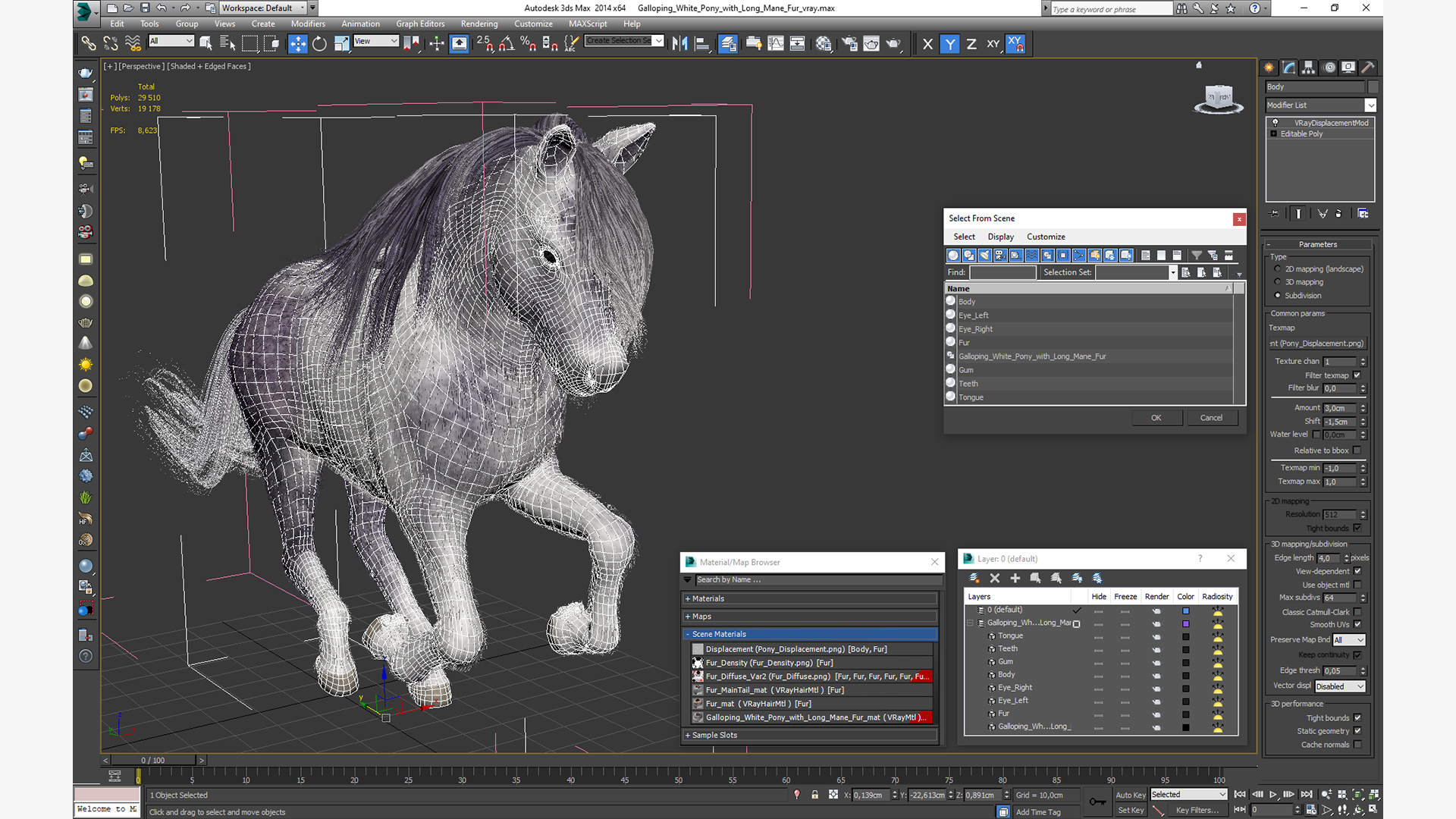The image size is (1456, 819).
Task: Restrict movement to the XY plane
Action: click(993, 44)
